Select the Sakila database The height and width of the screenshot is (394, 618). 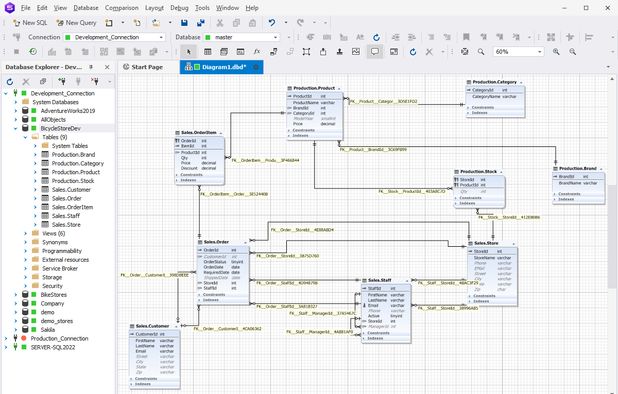click(48, 330)
